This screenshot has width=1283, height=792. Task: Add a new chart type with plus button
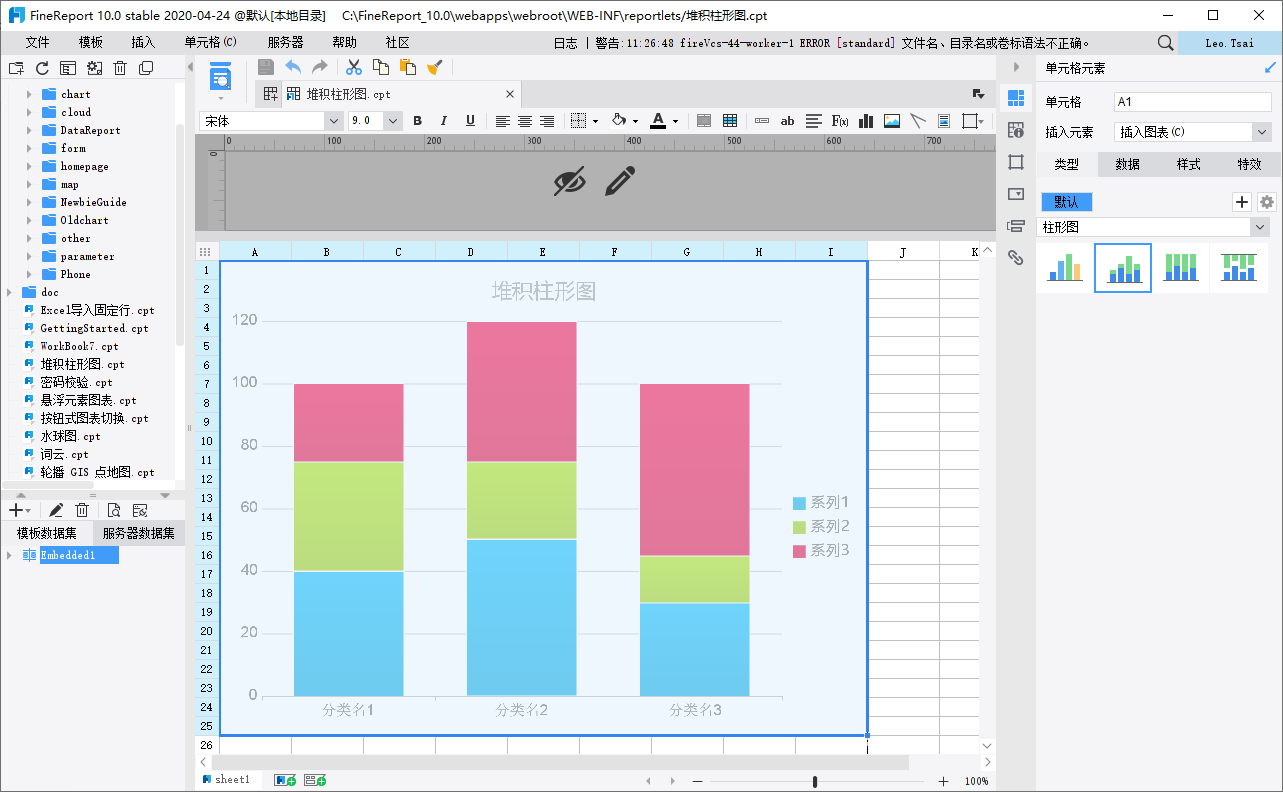[x=1242, y=202]
